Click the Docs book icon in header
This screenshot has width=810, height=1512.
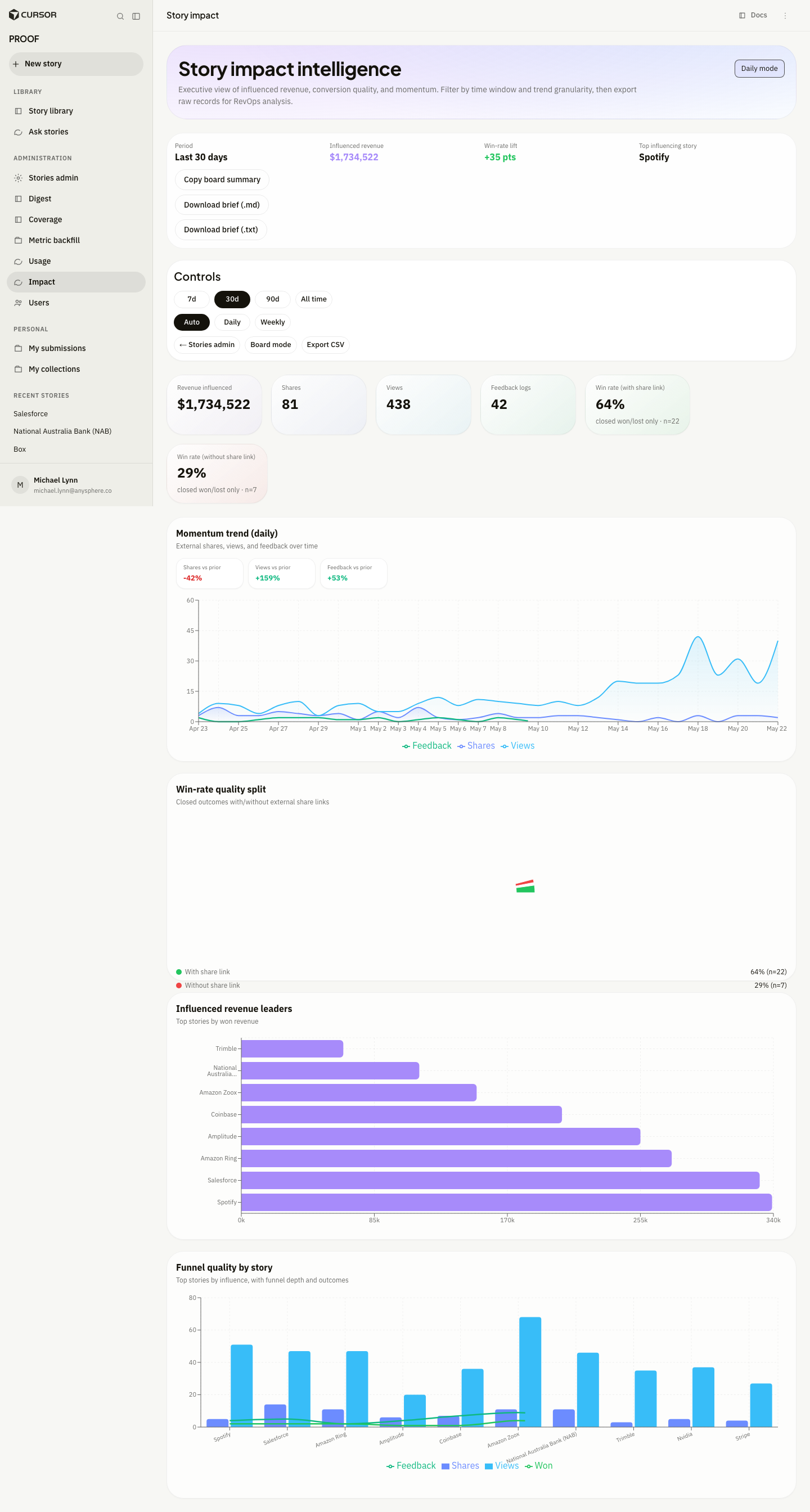(742, 15)
